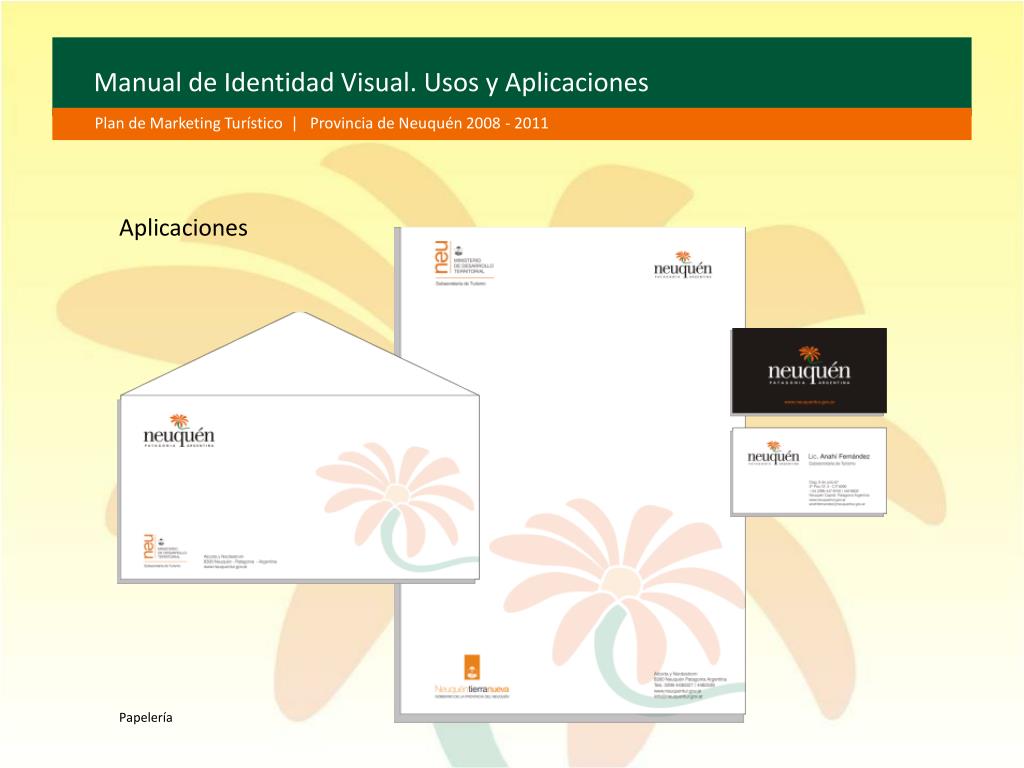Viewport: 1024px width, 768px height.
Task: Click the title 'Manual de Identidad Visual. Usos y Aplicaciones'
Action: pyautogui.click(x=371, y=82)
